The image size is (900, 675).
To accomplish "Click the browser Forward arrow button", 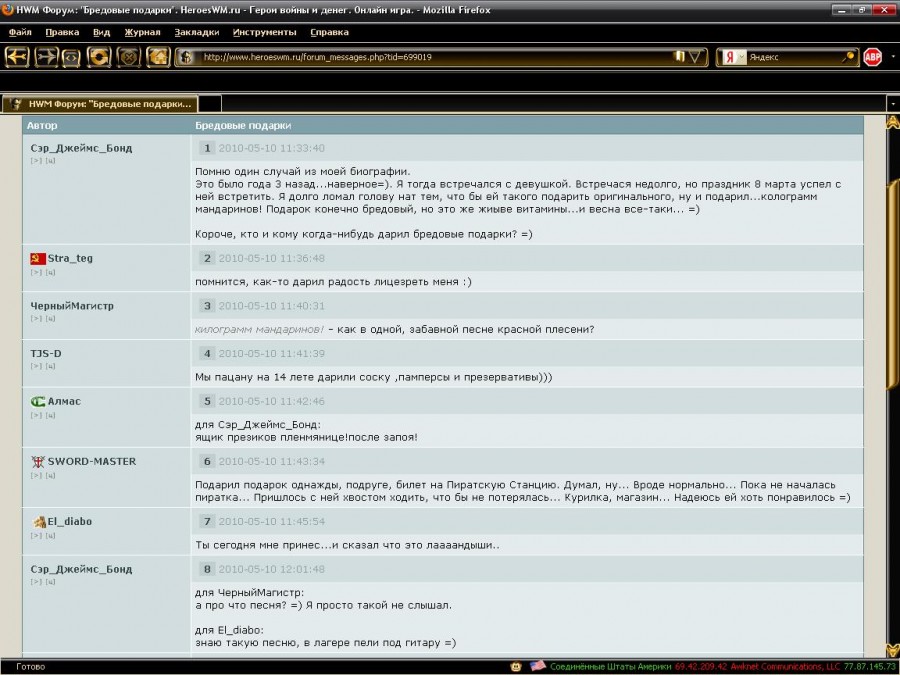I will tap(46, 57).
